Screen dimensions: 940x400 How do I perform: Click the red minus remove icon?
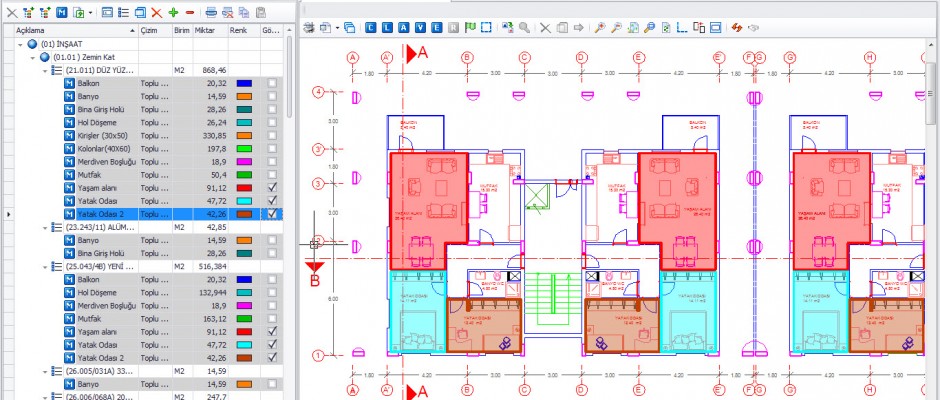[190, 13]
